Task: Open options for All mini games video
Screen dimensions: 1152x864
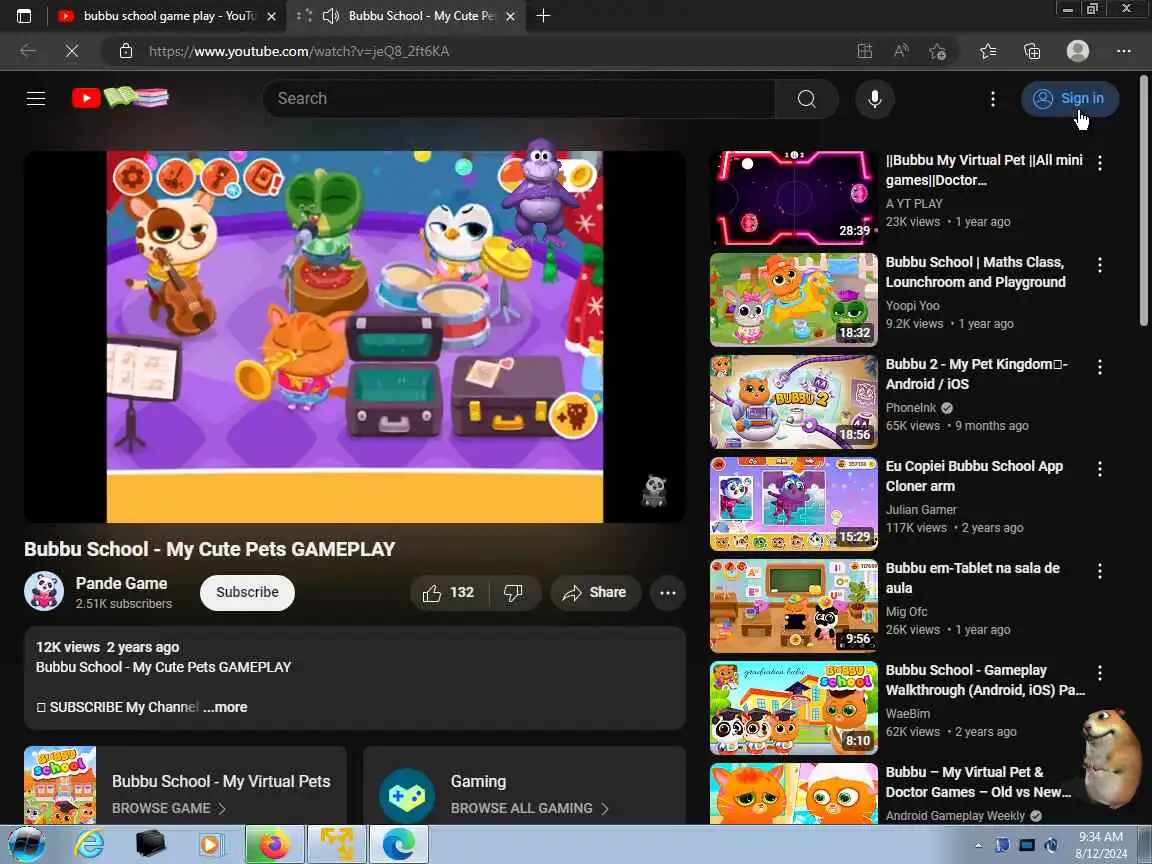Action: coord(1100,163)
